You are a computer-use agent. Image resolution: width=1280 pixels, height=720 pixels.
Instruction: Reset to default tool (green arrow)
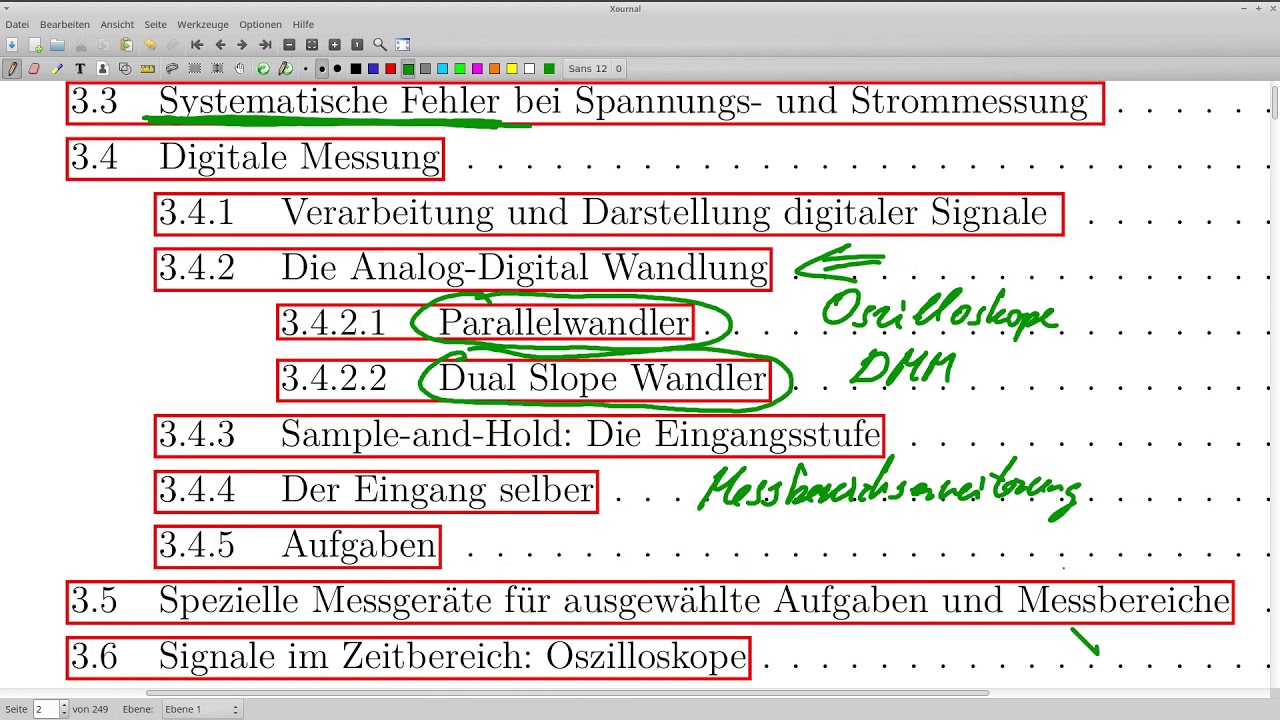[263, 69]
